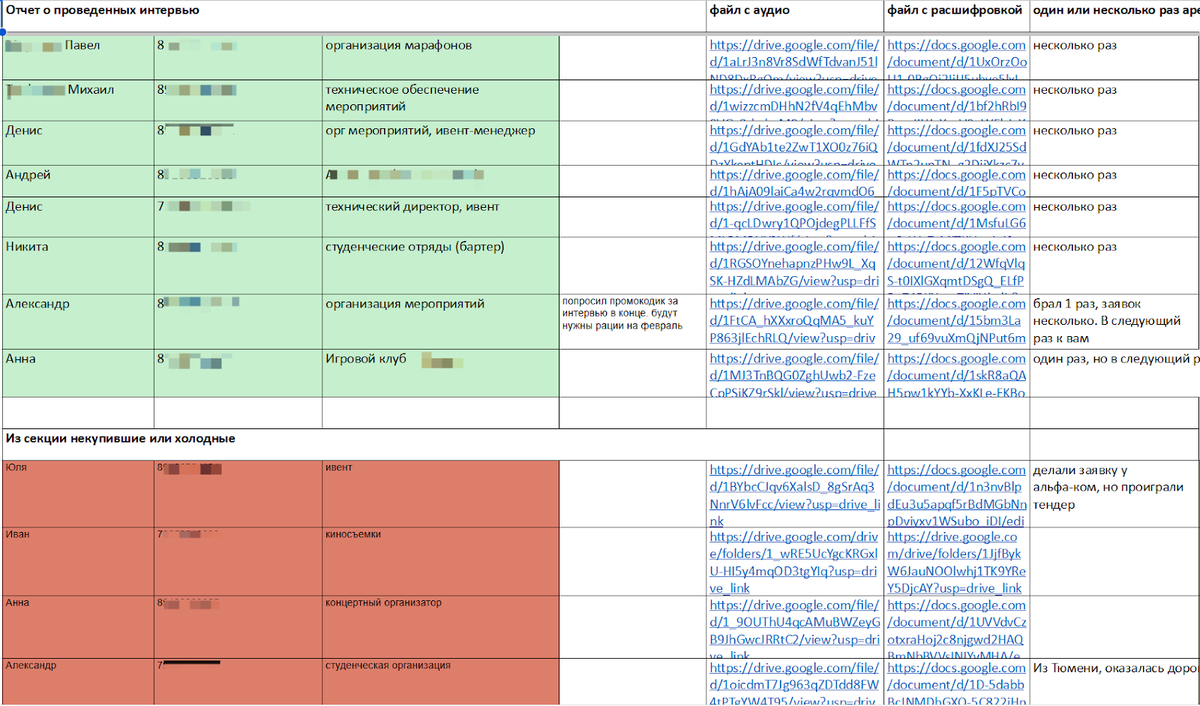This screenshot has width=1200, height=706.
Task: Select the 'технический директор, ивент' cell
Action: click(x=440, y=217)
